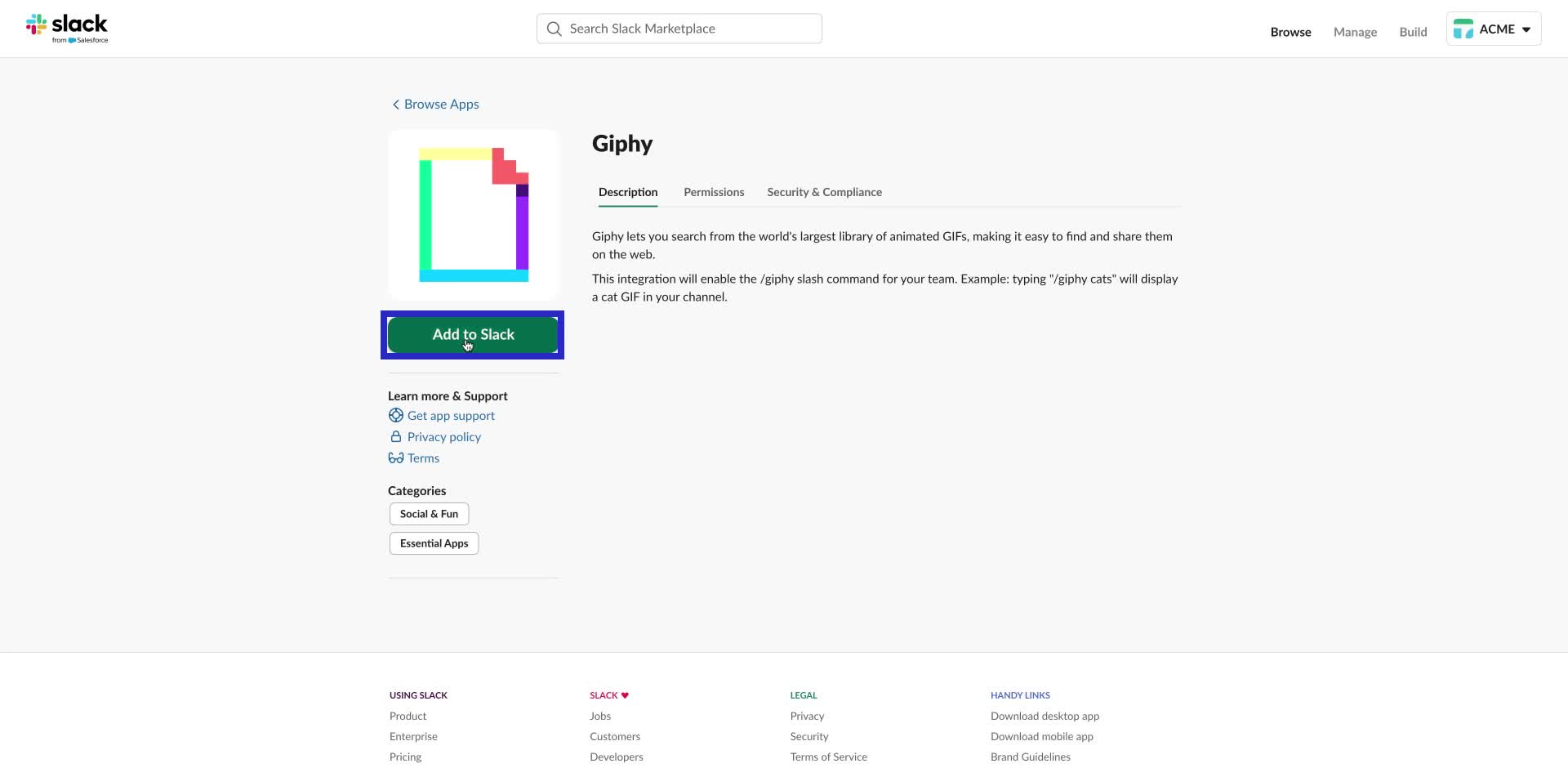Viewport: 1568px width, 768px height.
Task: Click the back chevron beside Browse Apps
Action: point(396,105)
